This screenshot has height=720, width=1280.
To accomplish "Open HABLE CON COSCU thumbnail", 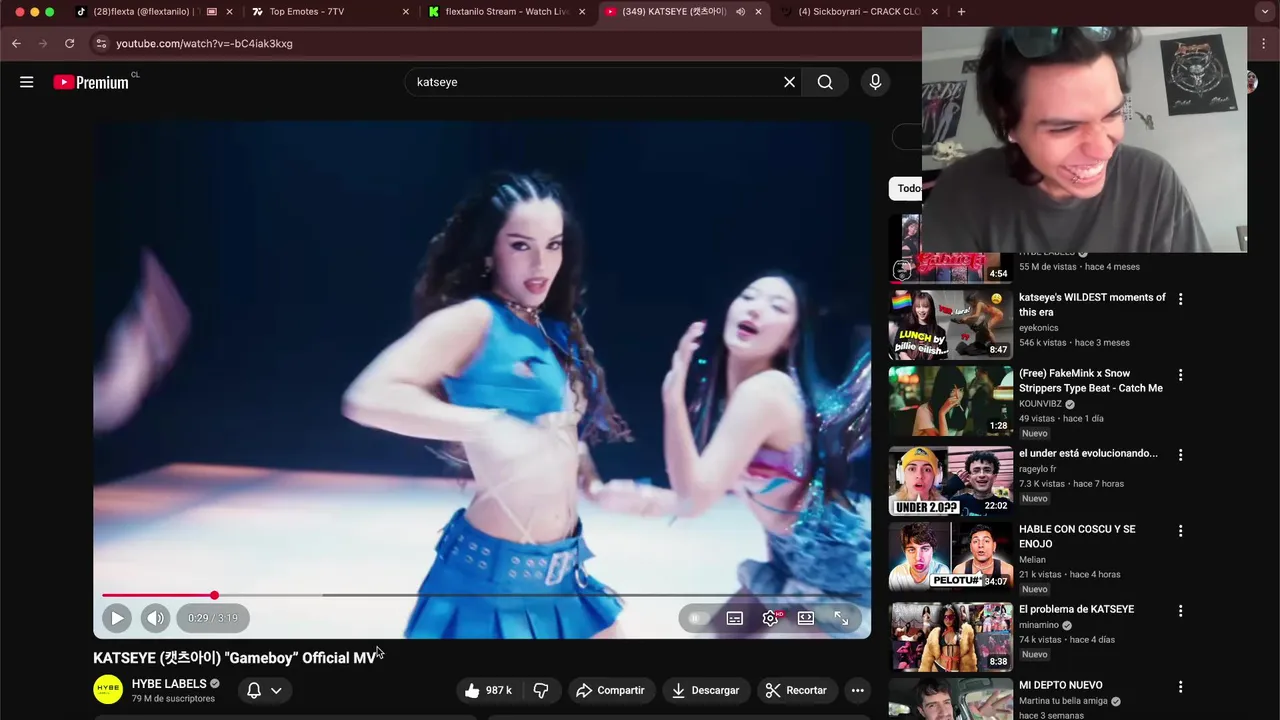I will click(950, 556).
